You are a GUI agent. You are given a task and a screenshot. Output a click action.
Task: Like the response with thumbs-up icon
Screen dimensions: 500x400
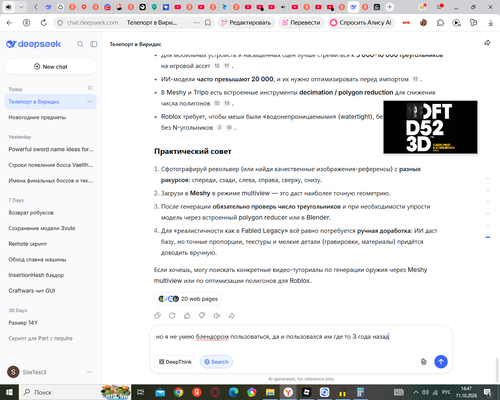[x=187, y=315]
